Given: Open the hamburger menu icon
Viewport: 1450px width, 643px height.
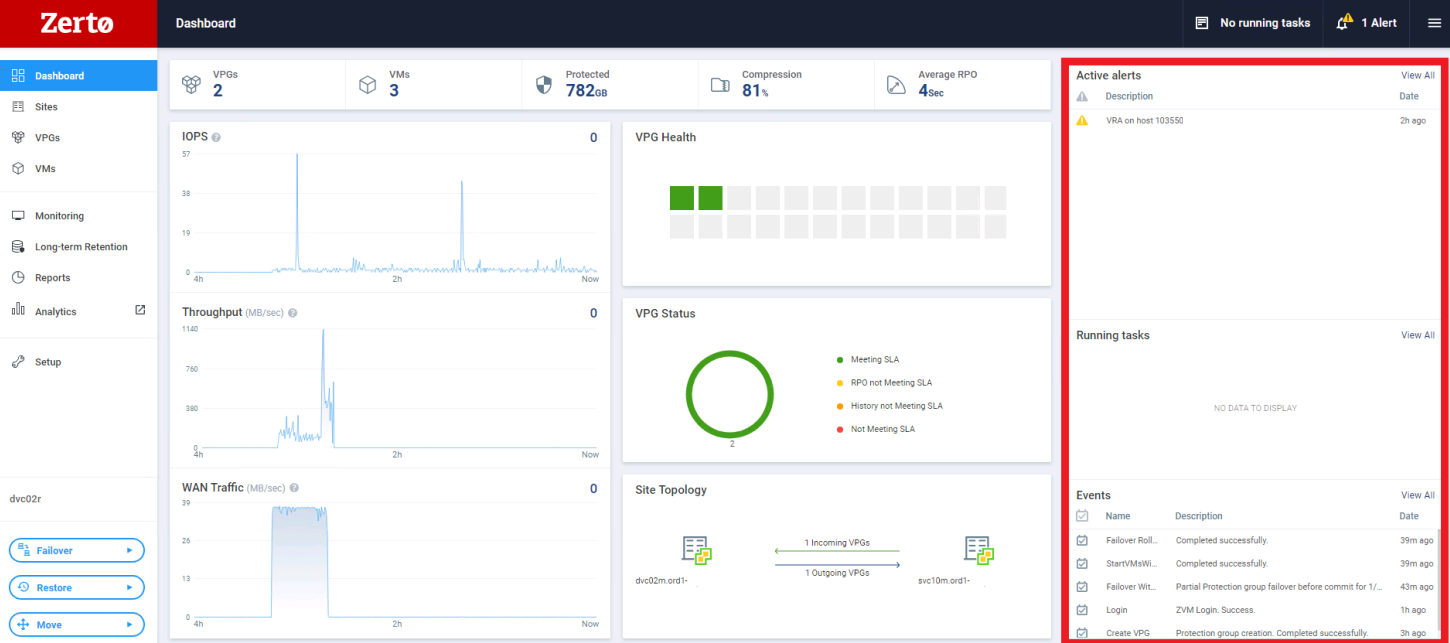Looking at the screenshot, I should point(1433,23).
